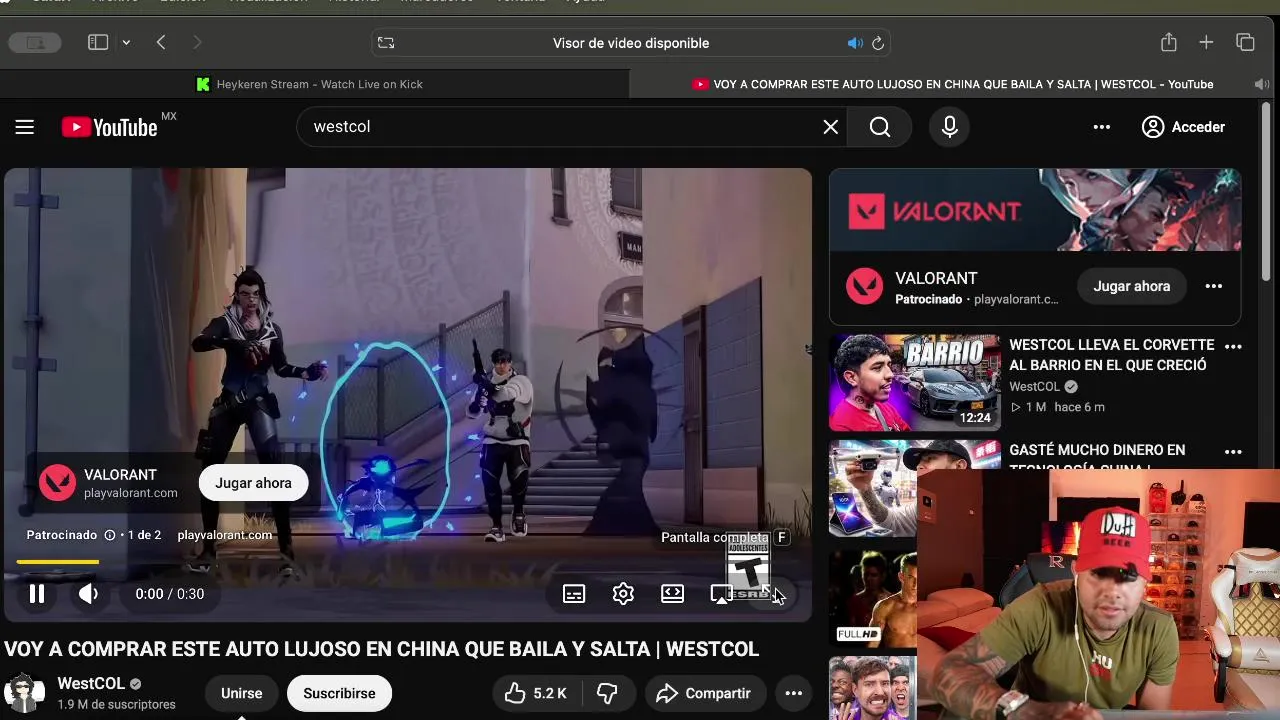Reload page with refresh icon
Image resolution: width=1280 pixels, height=720 pixels.
click(878, 43)
